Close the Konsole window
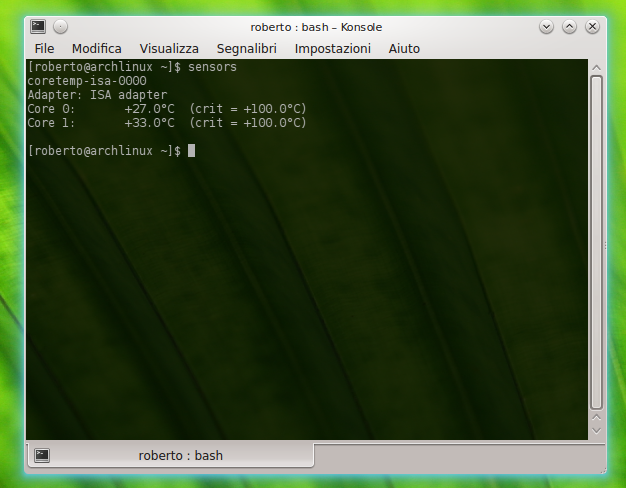626x488 pixels. coord(592,27)
